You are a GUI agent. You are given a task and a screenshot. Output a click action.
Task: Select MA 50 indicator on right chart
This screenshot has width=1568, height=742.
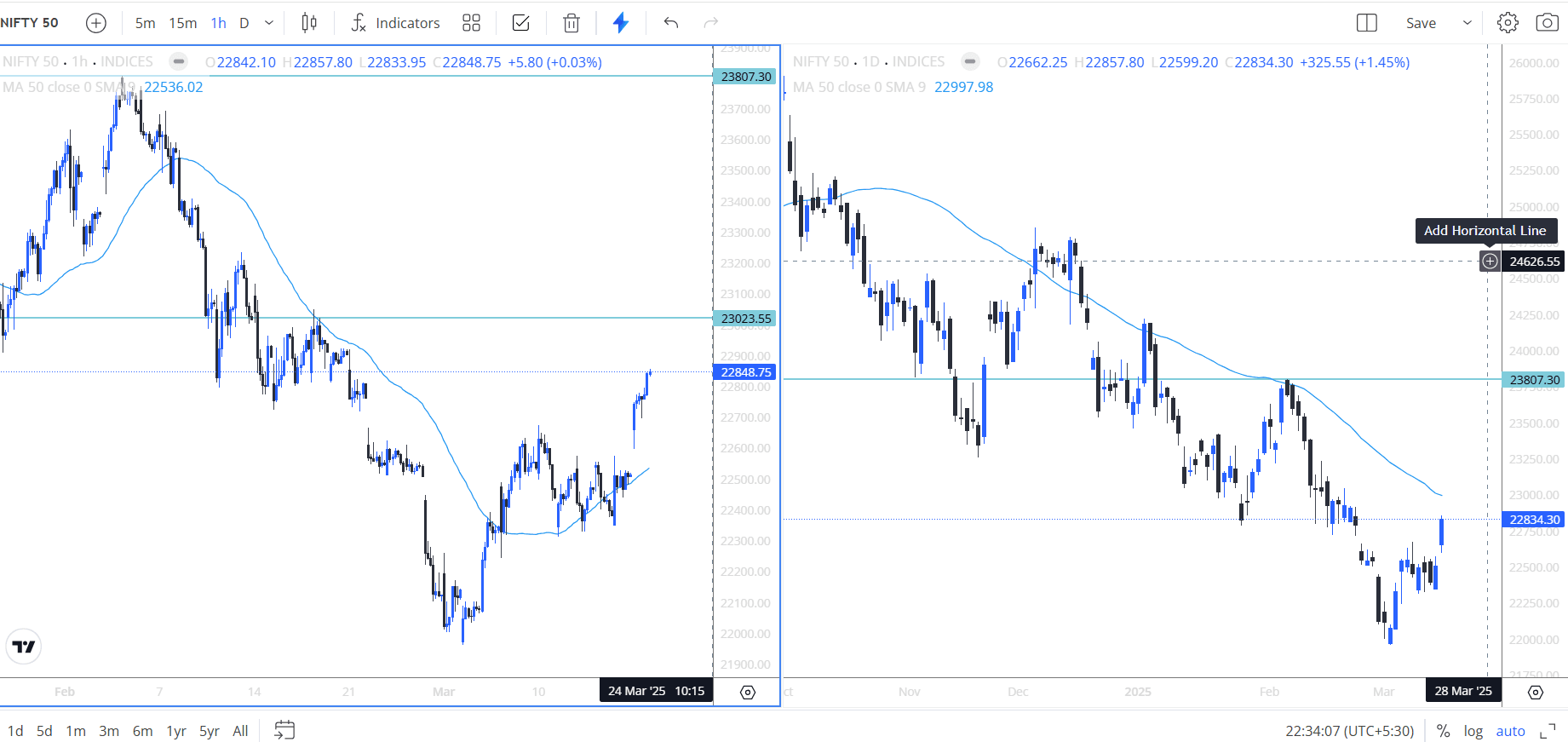pos(859,87)
